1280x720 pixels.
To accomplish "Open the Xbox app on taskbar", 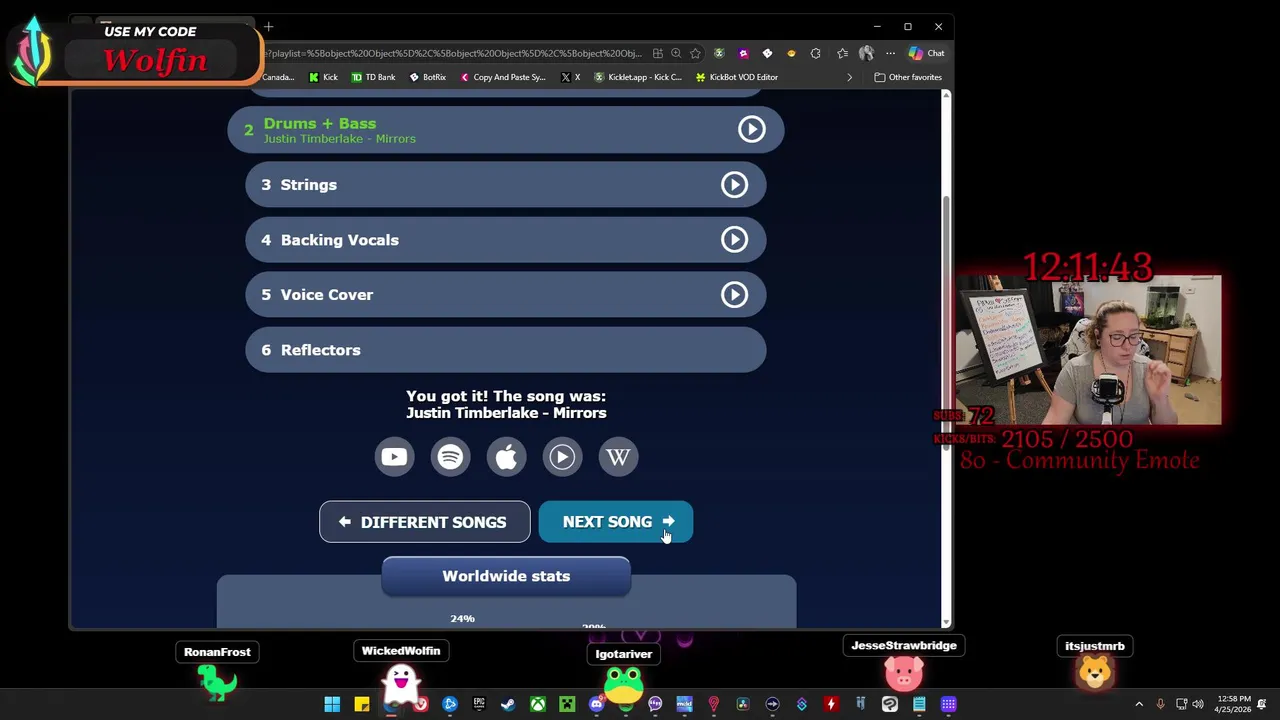I will [538, 704].
